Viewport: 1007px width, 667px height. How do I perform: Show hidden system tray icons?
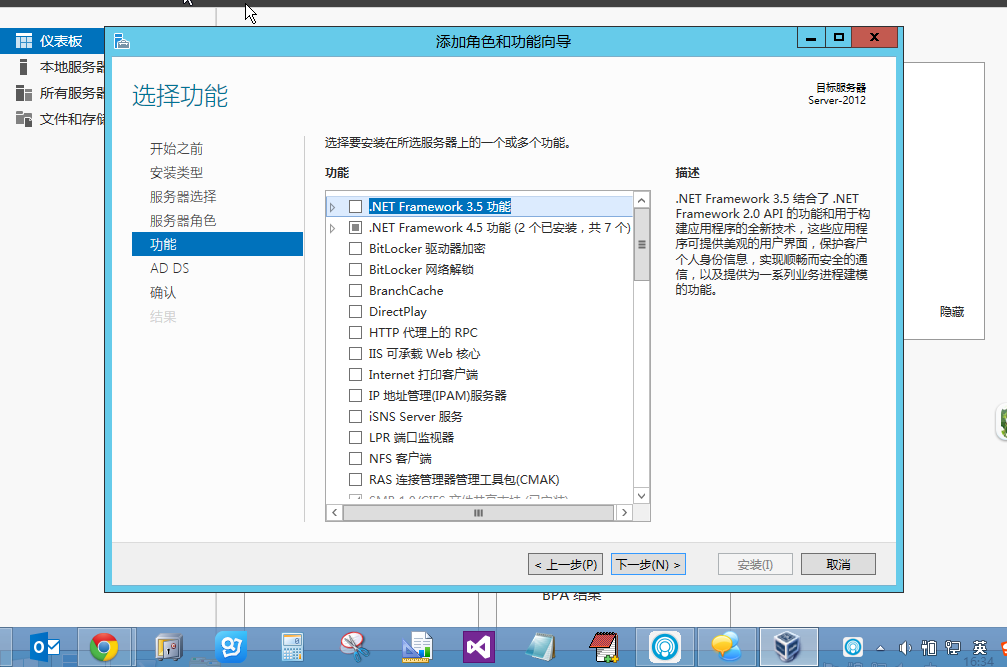click(880, 648)
